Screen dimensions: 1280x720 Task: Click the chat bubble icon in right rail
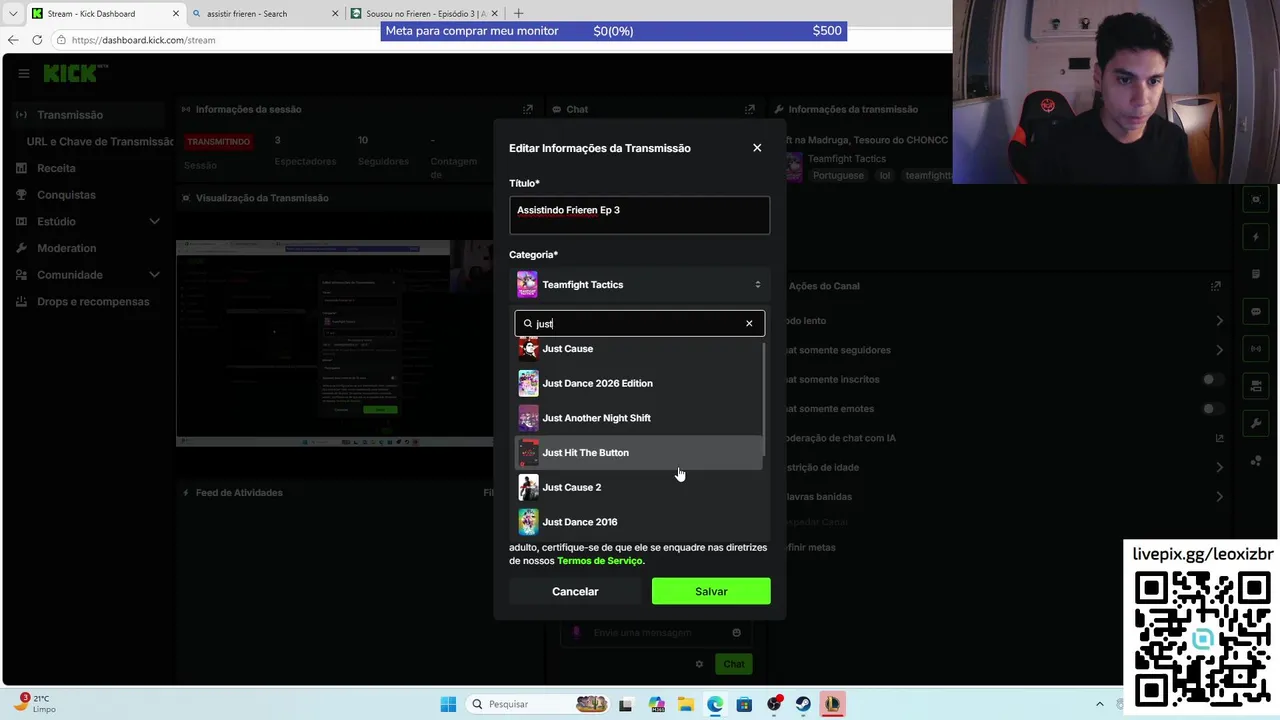click(1256, 312)
